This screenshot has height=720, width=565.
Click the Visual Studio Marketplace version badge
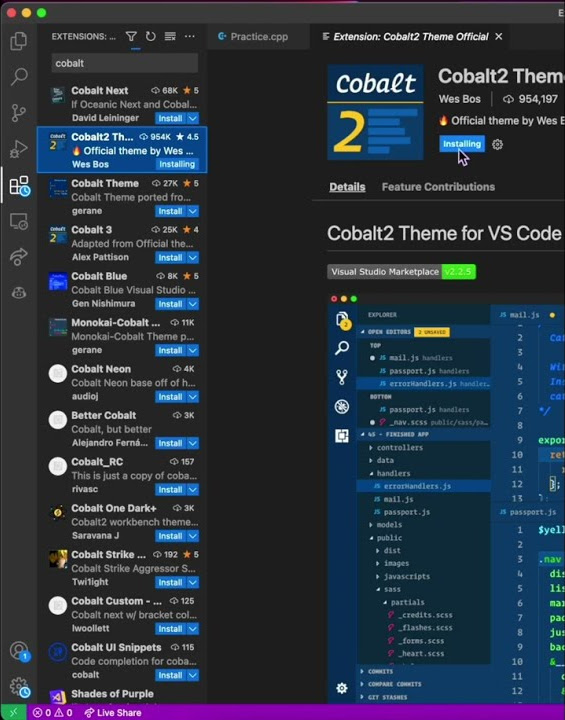click(x=401, y=271)
